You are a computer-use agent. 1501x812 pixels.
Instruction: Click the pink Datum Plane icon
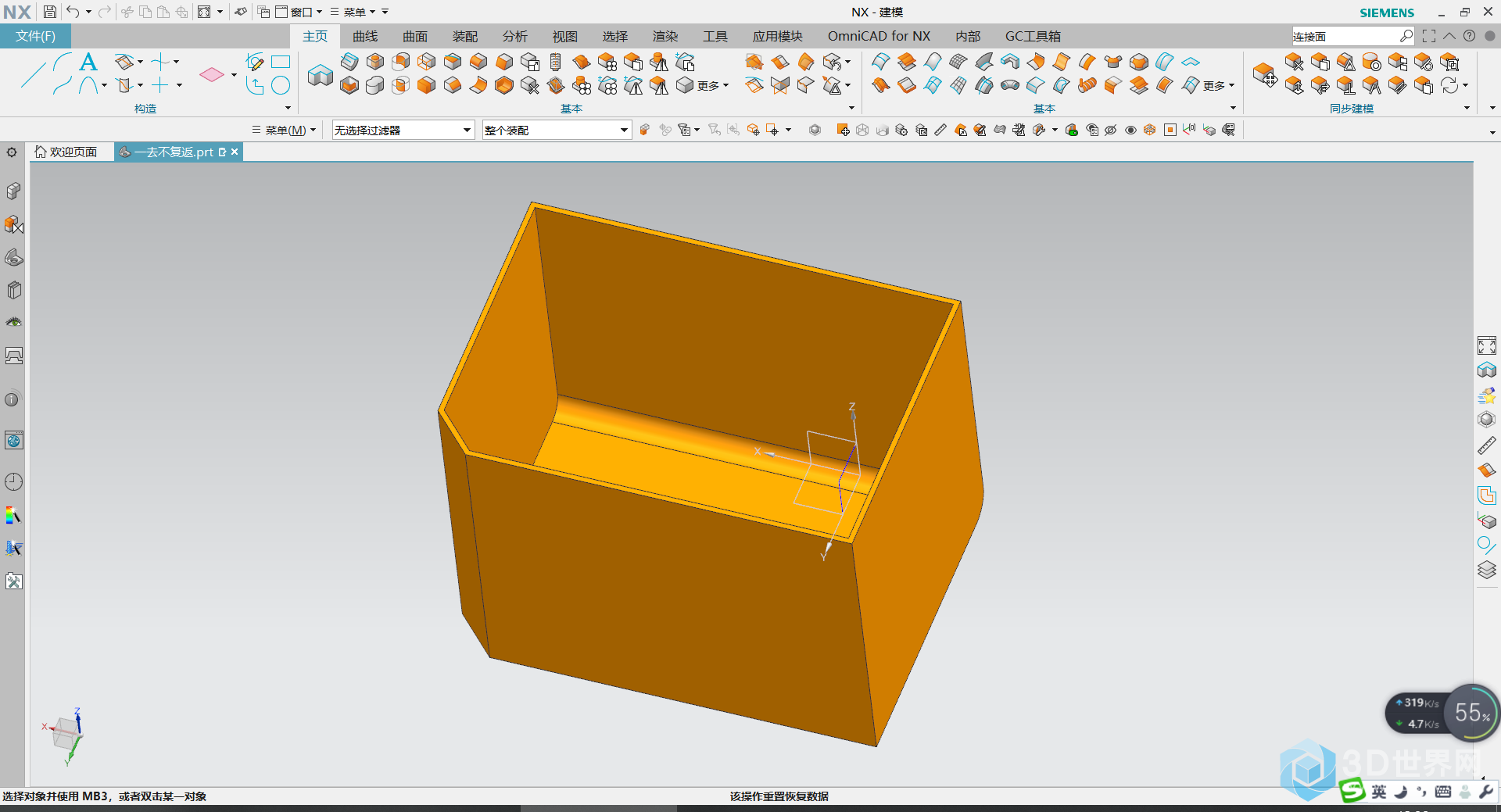[212, 74]
